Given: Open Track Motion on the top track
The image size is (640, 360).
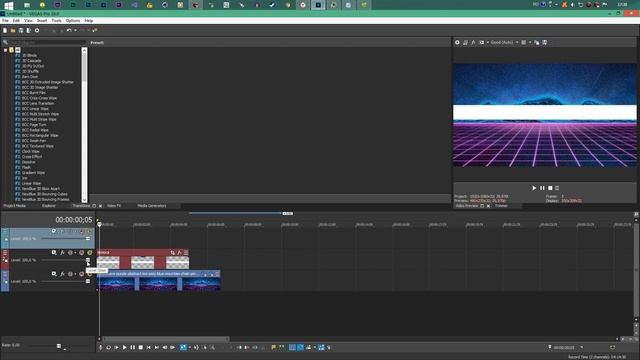Looking at the screenshot, I should (54, 231).
